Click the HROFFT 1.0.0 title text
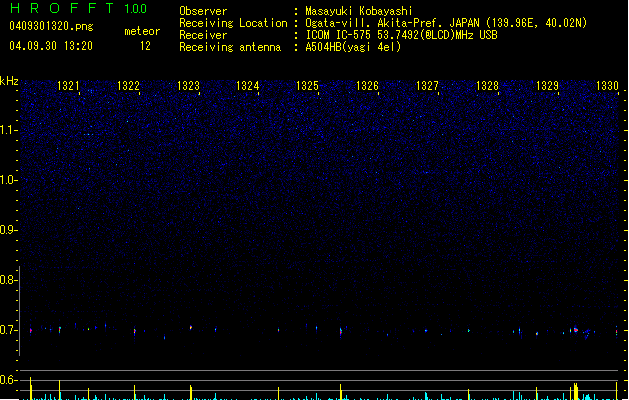Viewport: 629px width, 400px height. 78,8
